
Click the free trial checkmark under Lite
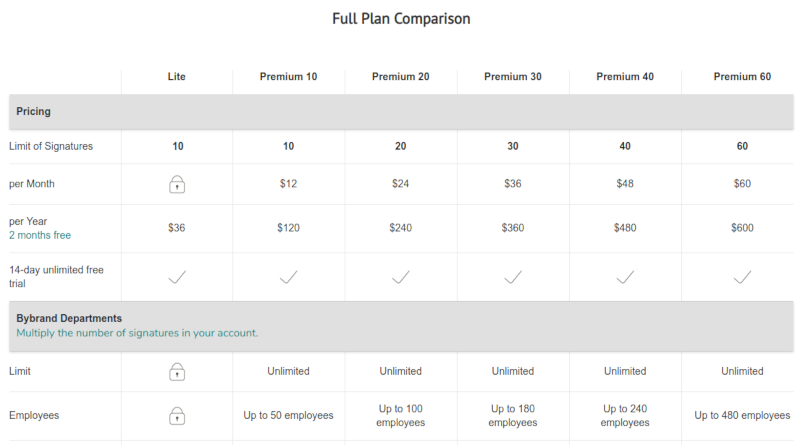click(177, 277)
